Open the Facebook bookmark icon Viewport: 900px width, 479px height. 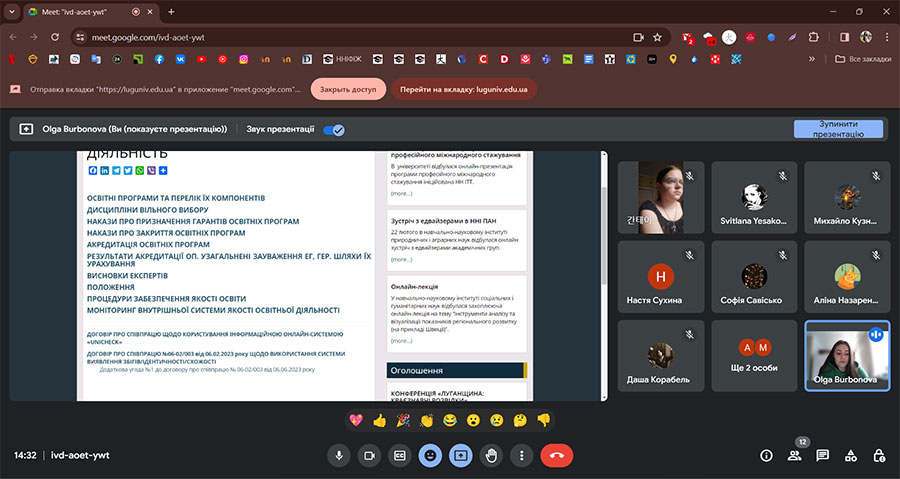(159, 59)
